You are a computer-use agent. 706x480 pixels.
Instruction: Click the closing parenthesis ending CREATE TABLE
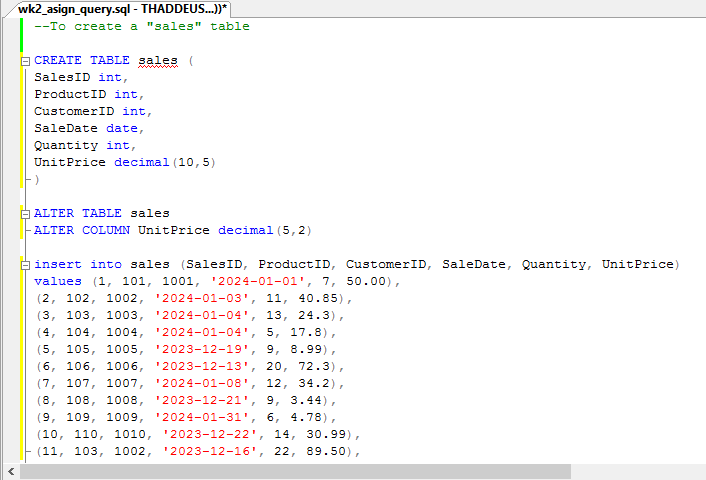click(x=37, y=180)
